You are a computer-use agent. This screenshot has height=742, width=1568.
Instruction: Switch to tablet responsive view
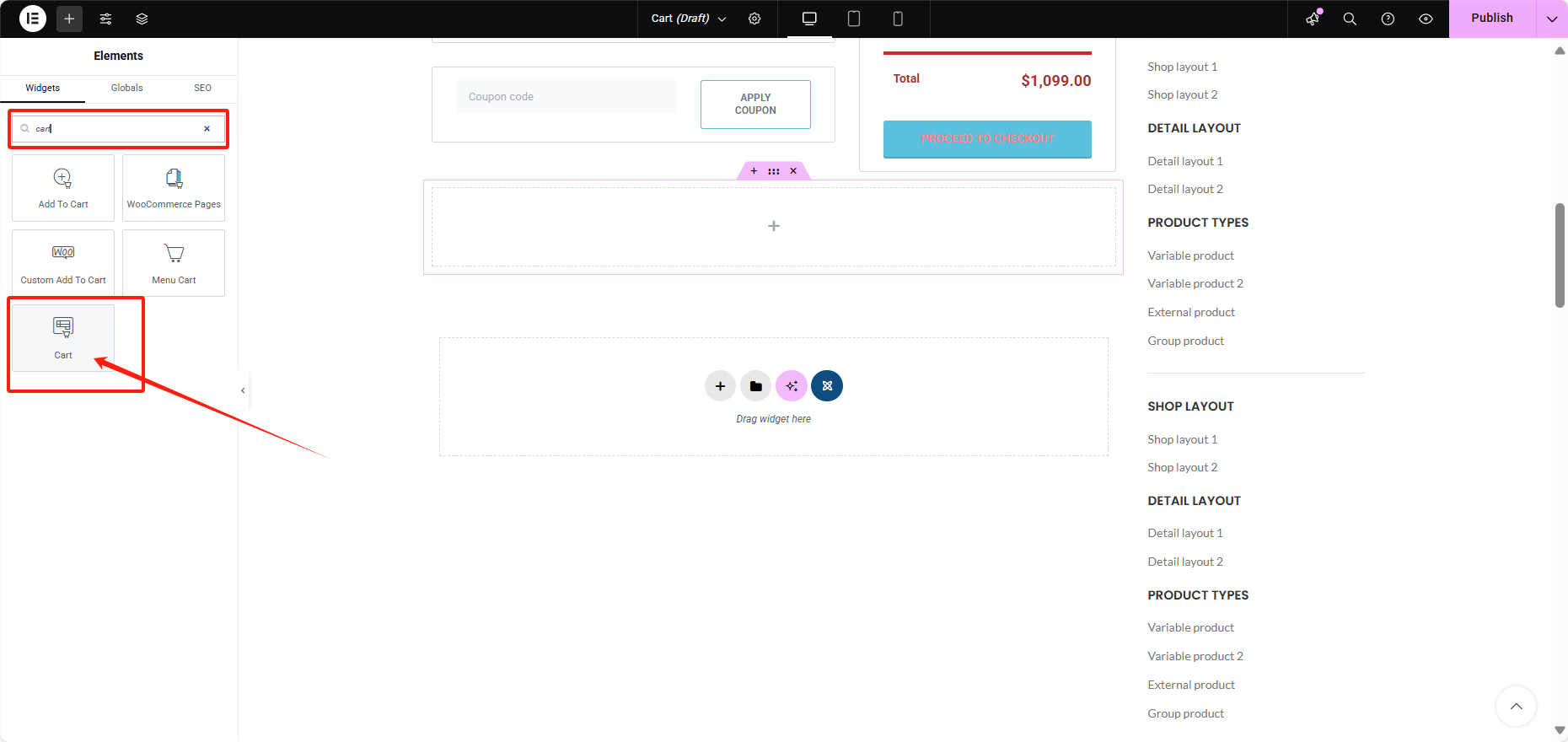(x=853, y=19)
